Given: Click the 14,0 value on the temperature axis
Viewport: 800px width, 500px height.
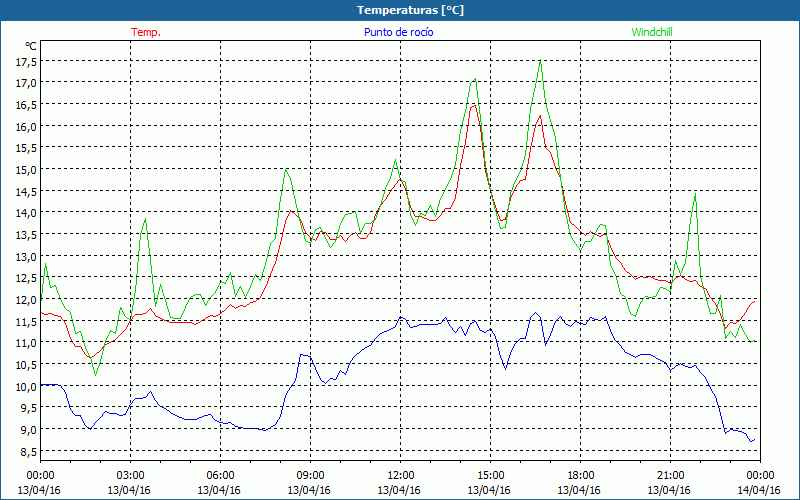Looking at the screenshot, I should pos(27,213).
